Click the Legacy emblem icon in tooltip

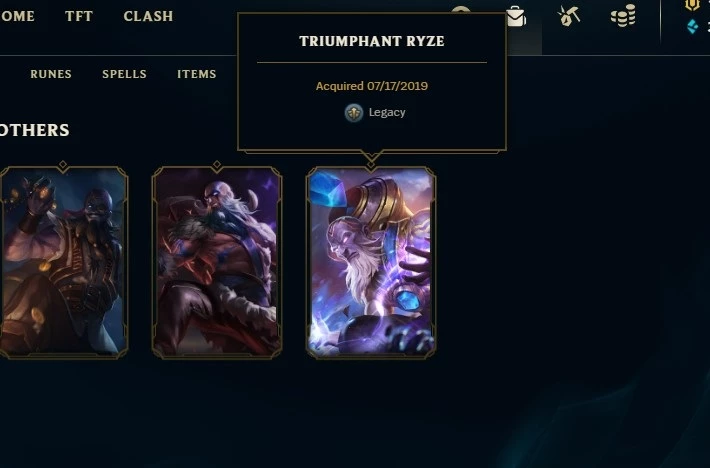click(x=354, y=113)
